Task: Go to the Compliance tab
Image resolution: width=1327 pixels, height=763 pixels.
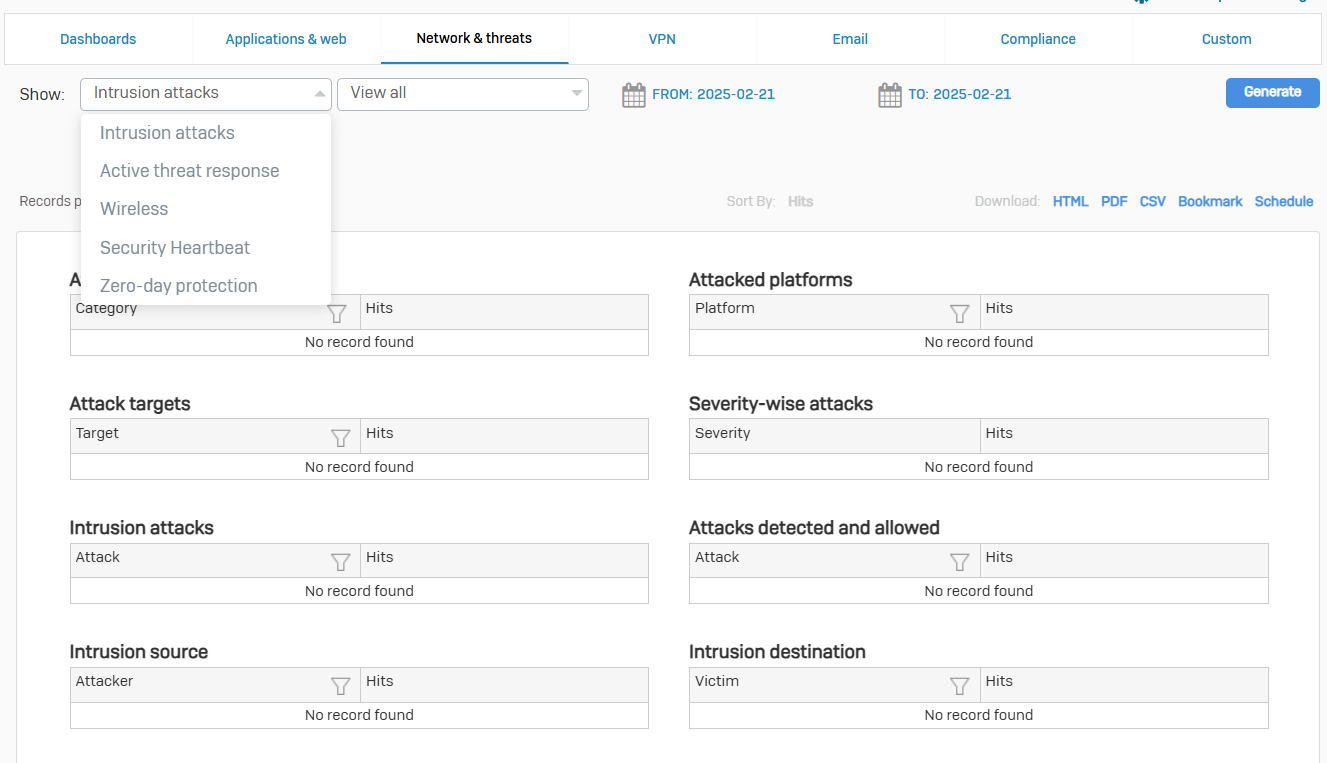Action: tap(1038, 39)
